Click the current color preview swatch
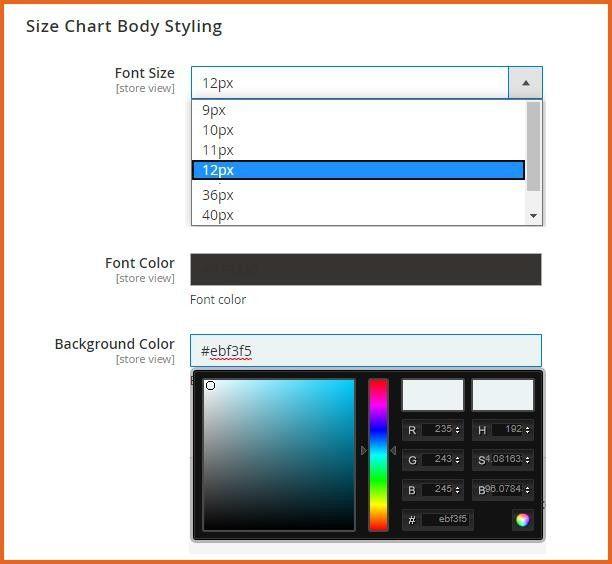The width and height of the screenshot is (612, 564). (x=503, y=395)
